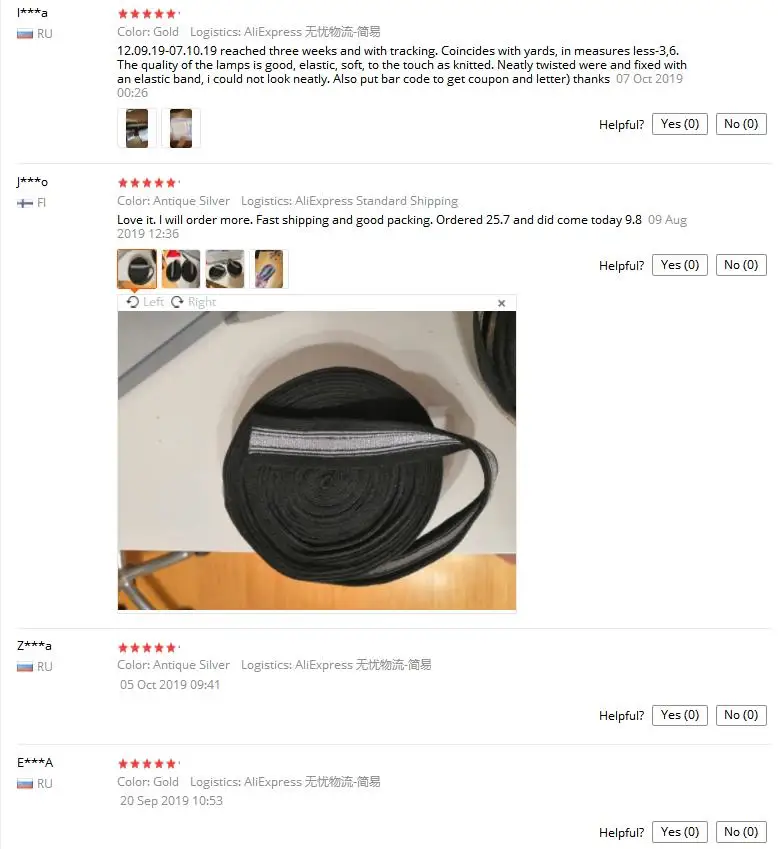Close the enlarged photo viewer

(501, 303)
